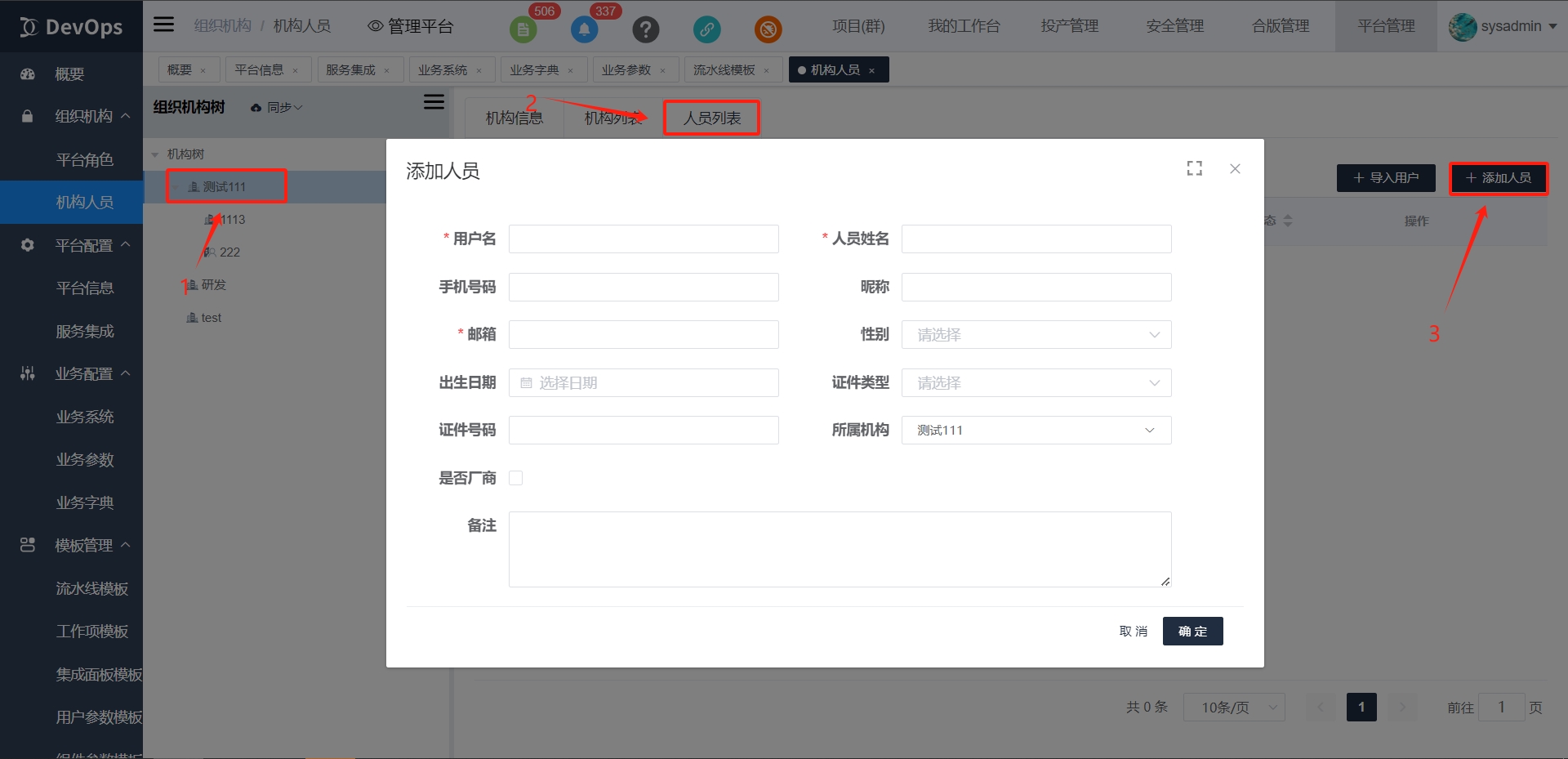
Task: Open the 证件类型 dropdown
Action: pos(1036,383)
